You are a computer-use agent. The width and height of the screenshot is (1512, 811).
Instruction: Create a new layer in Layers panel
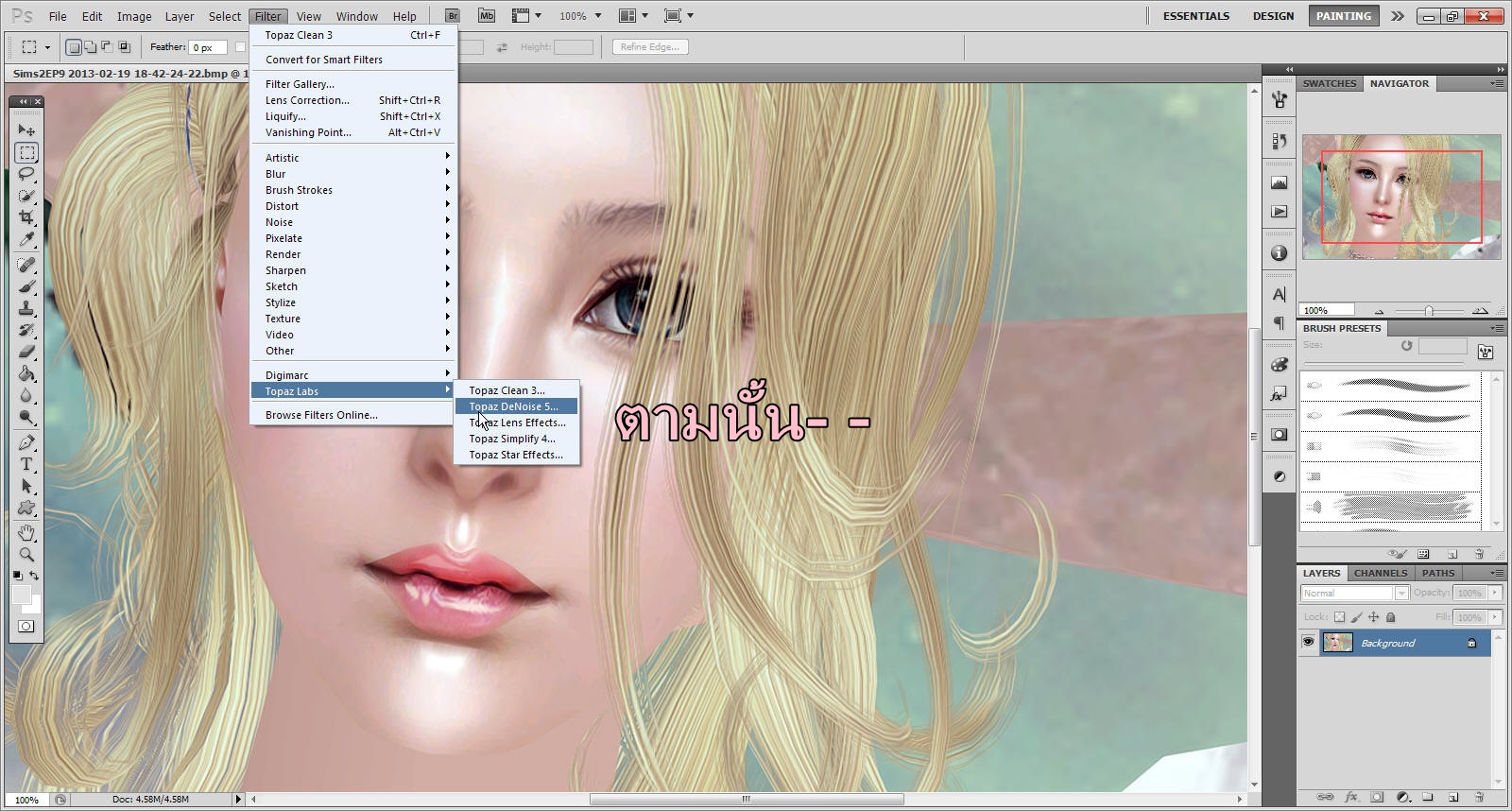click(1453, 798)
